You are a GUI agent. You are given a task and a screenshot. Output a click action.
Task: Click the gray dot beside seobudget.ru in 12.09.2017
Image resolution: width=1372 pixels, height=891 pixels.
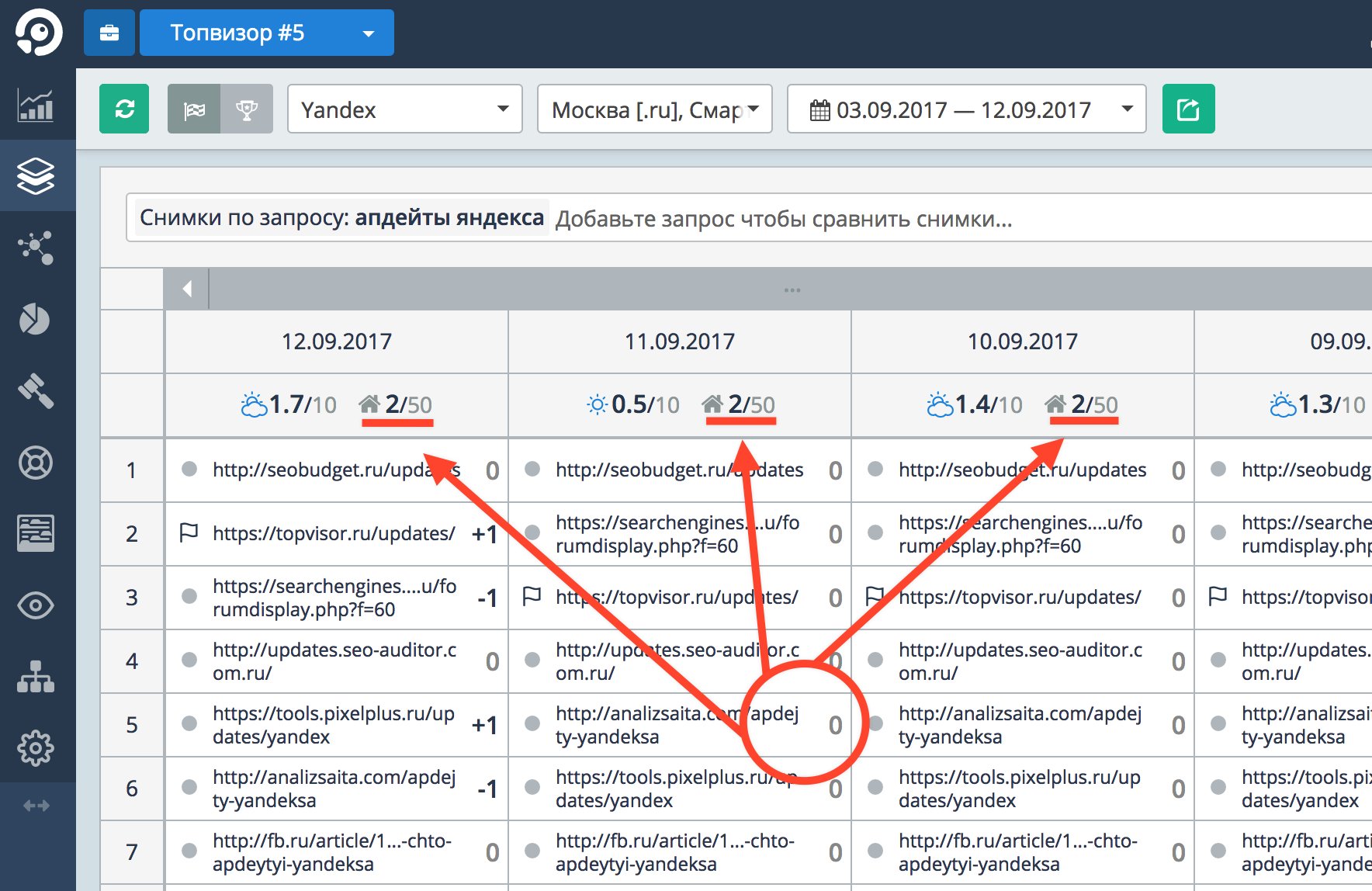[189, 469]
